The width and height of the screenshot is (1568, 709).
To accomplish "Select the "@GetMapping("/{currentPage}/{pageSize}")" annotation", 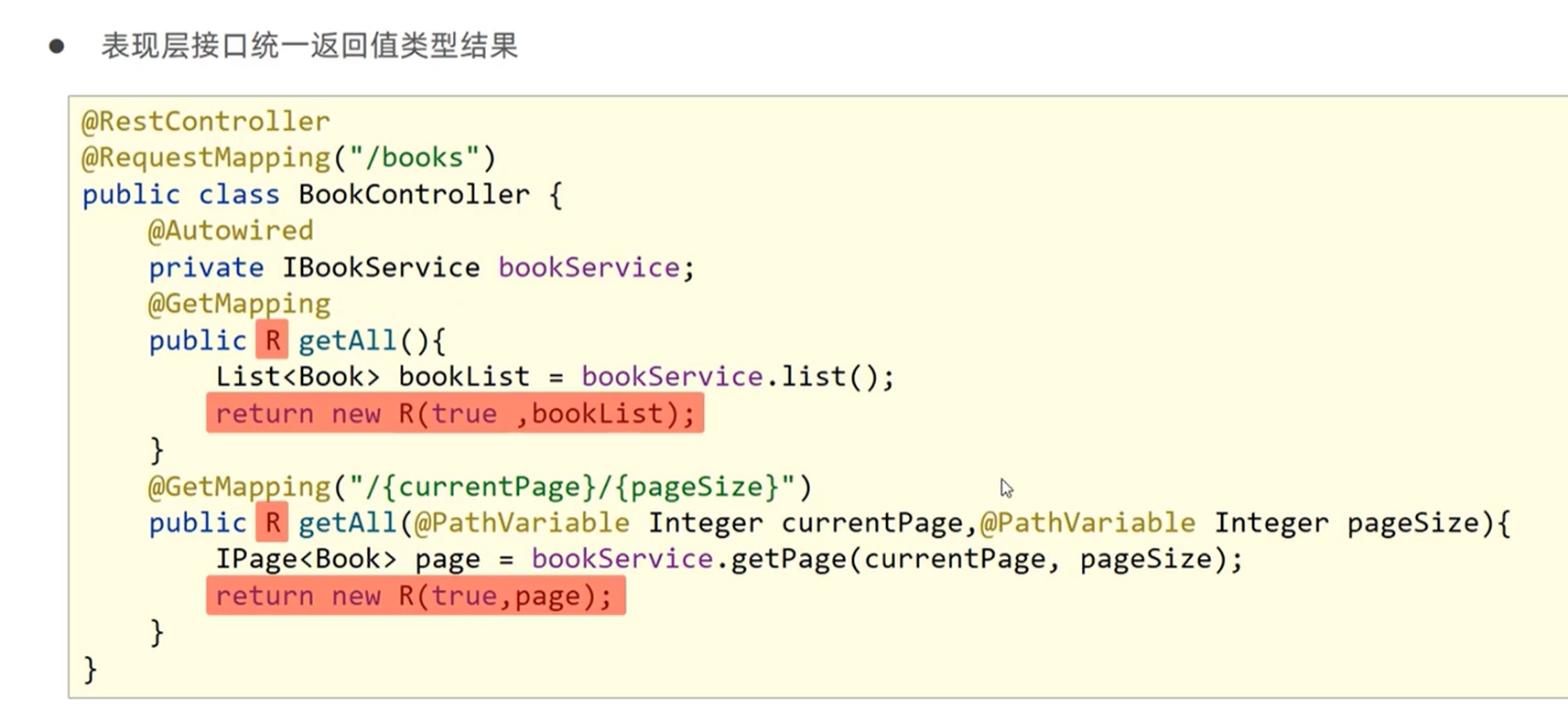I will coord(480,487).
